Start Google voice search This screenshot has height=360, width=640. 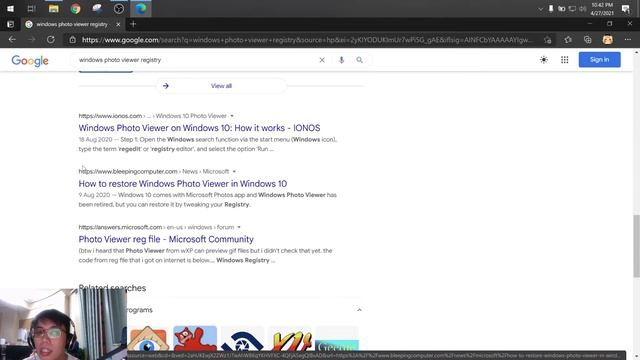341,60
